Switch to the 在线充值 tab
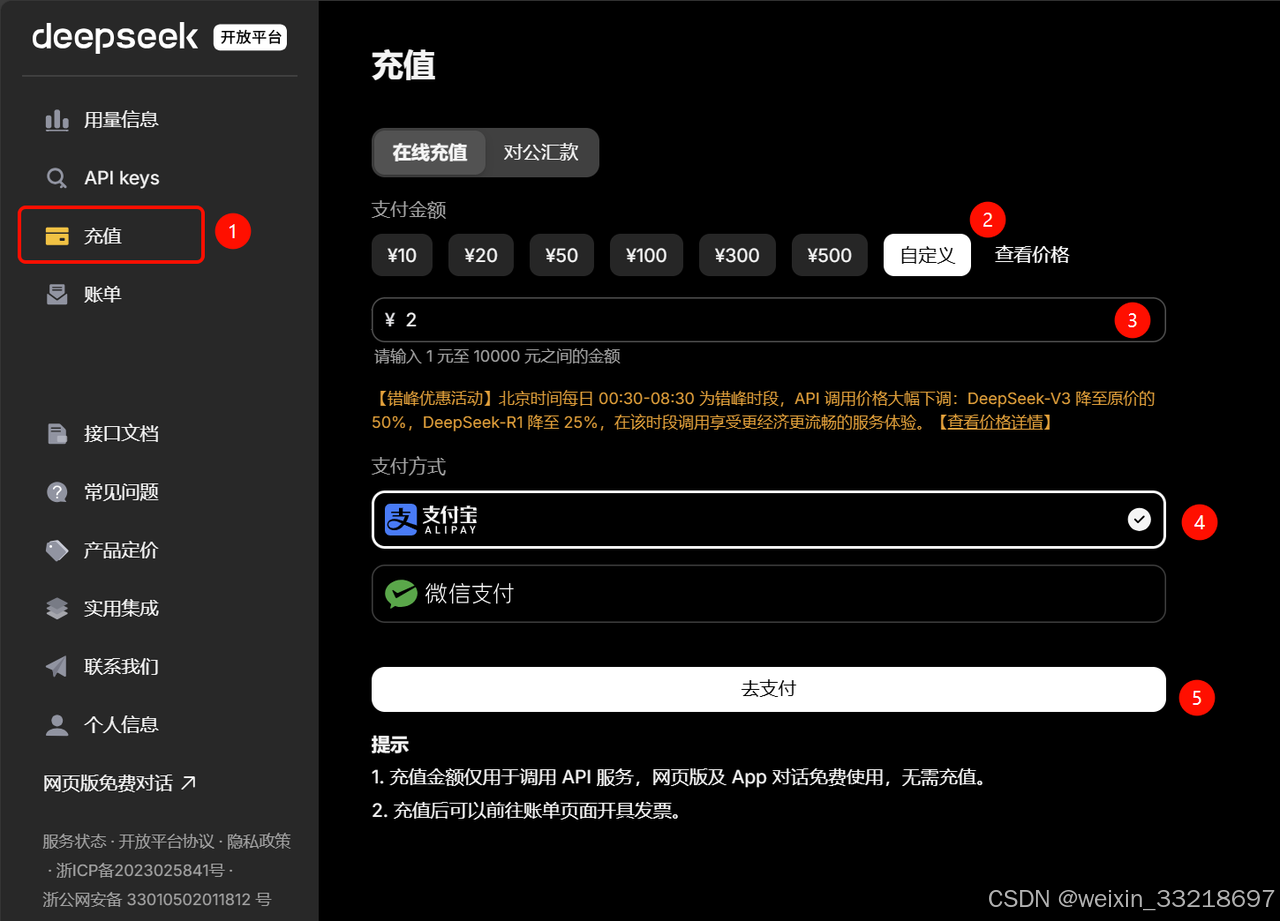The height and width of the screenshot is (921, 1280). pos(429,153)
